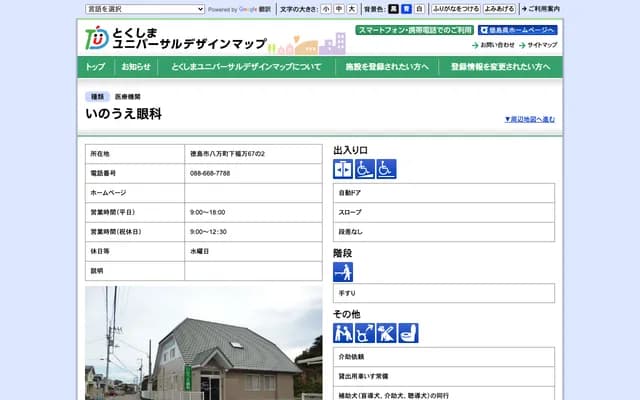Viewport: 640px width, 400px height.
Task: Click the no-step wheelchair icon under 出入り口
Action: point(386,169)
